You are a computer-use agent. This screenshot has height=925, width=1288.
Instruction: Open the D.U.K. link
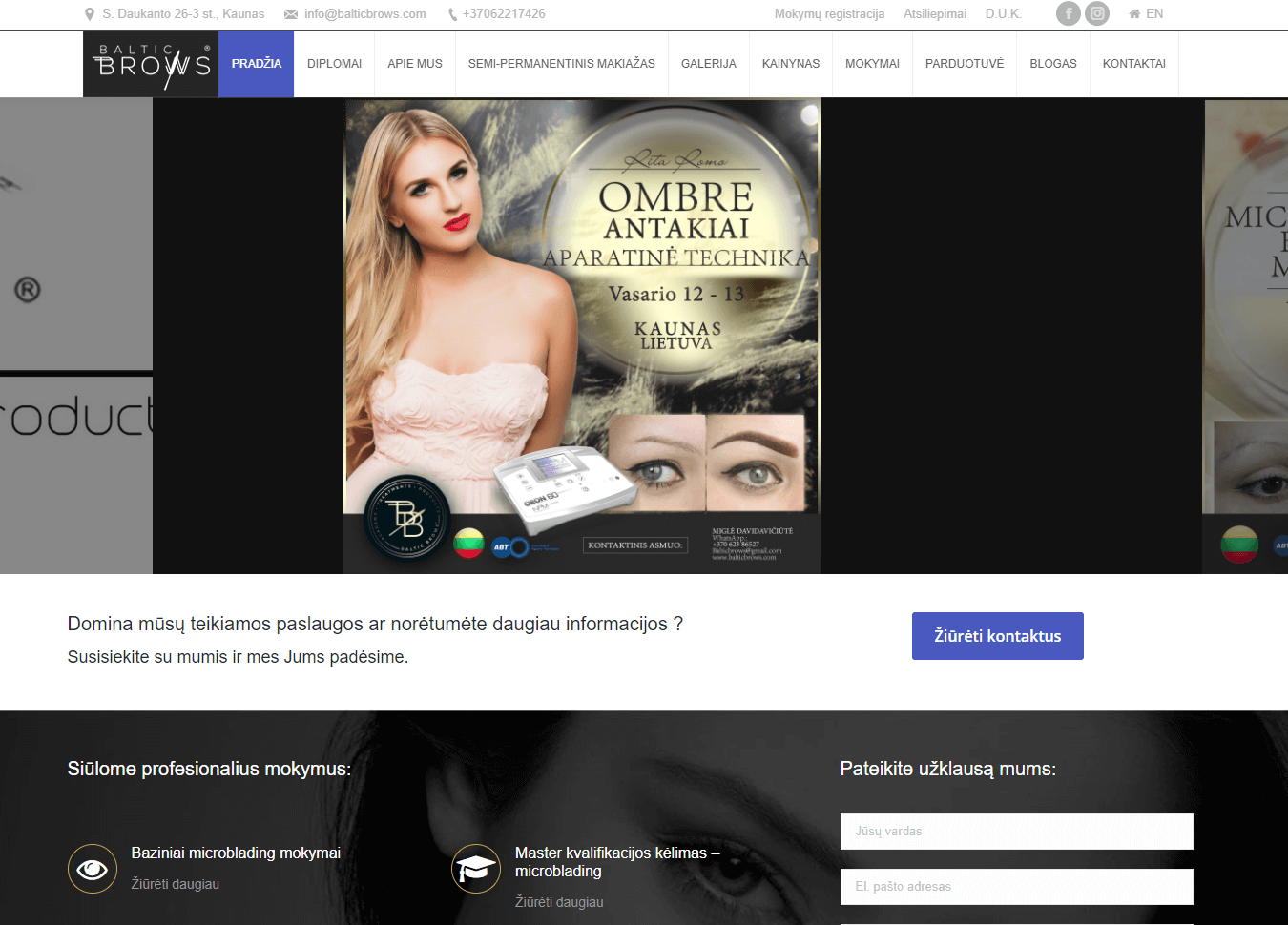tap(1004, 14)
